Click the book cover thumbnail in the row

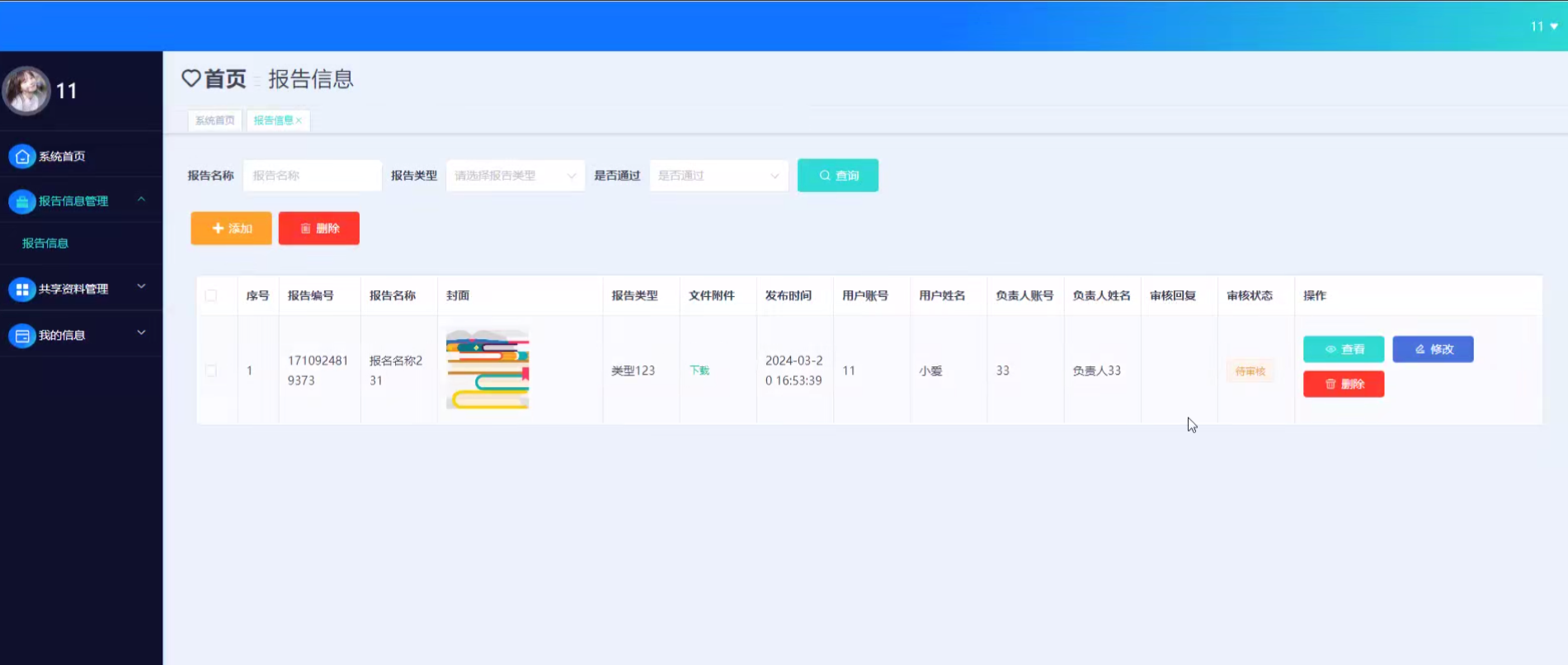click(487, 369)
